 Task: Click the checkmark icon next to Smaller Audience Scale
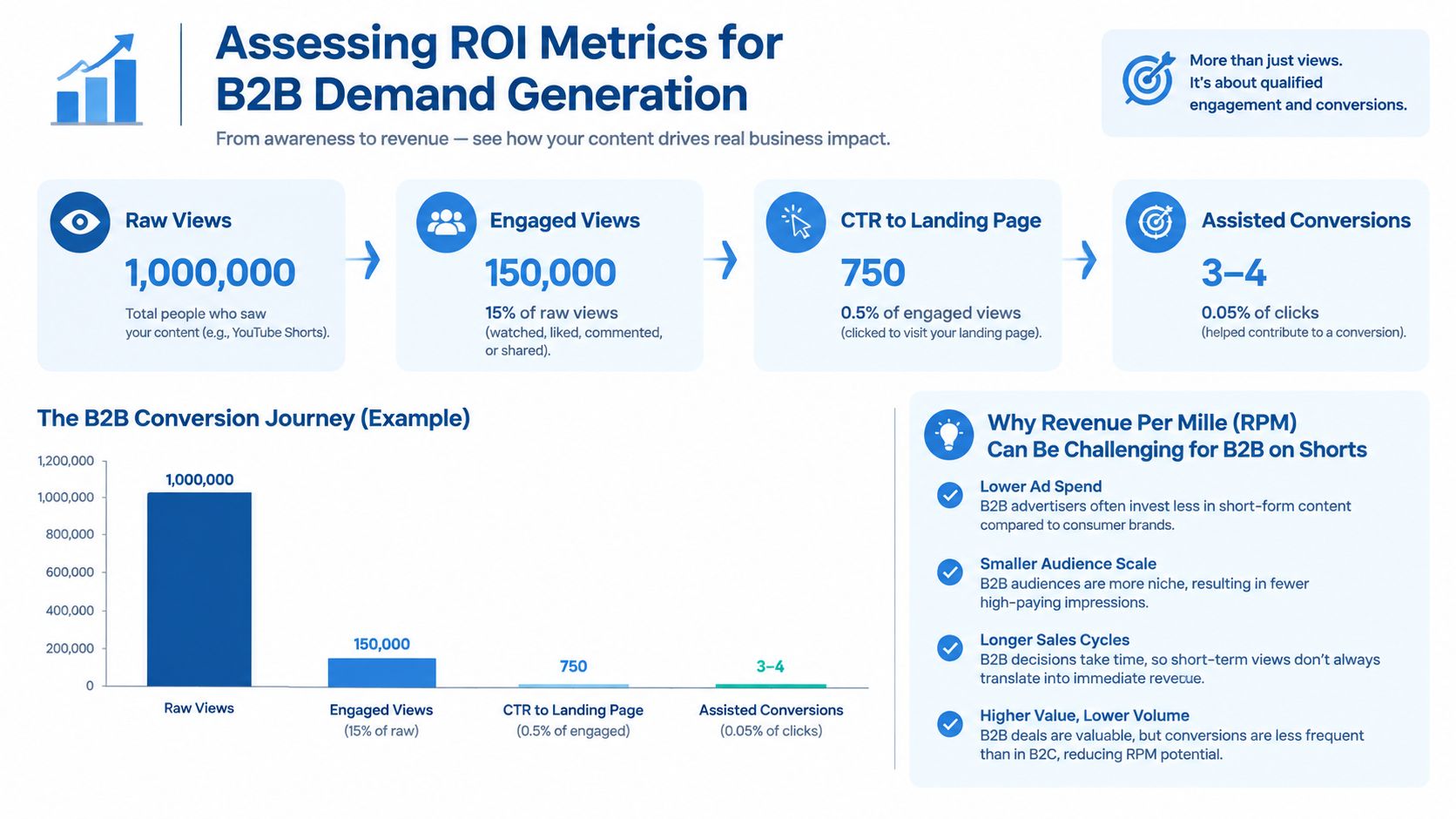tap(949, 572)
